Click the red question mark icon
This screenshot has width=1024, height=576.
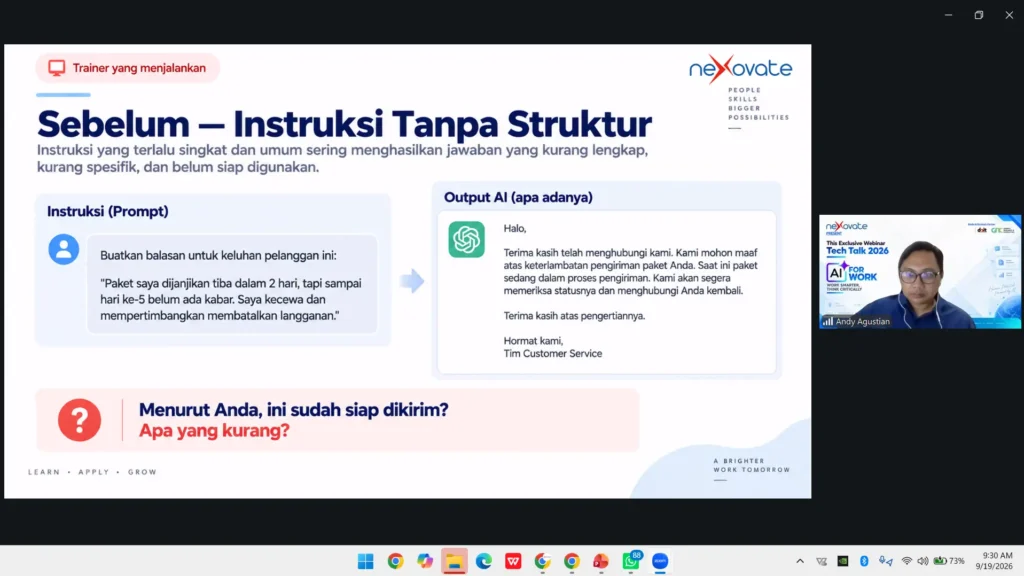pyautogui.click(x=79, y=420)
